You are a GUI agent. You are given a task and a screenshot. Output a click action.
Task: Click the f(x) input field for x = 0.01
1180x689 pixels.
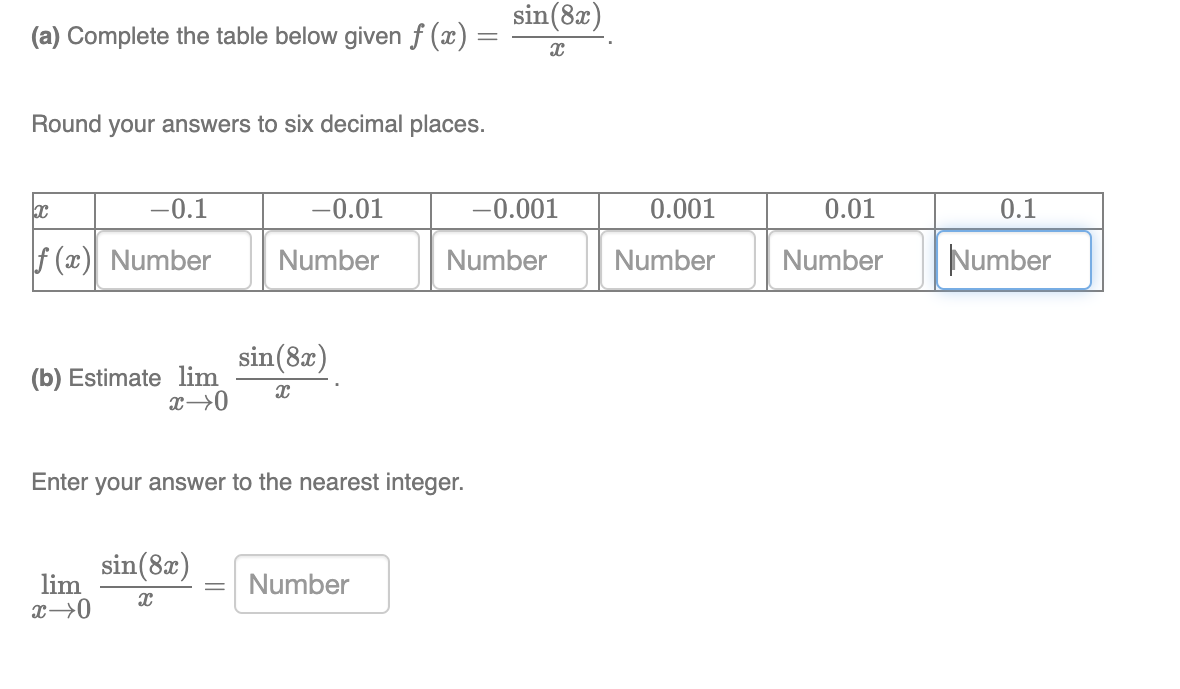pos(846,260)
